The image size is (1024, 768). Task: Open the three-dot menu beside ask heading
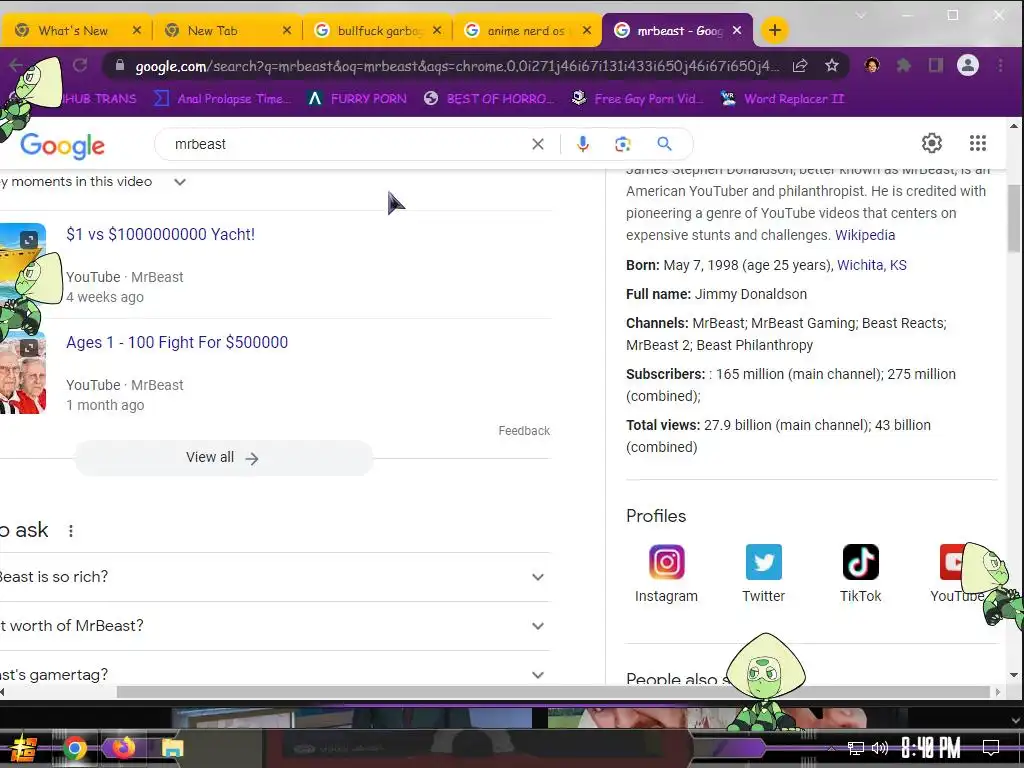pyautogui.click(x=71, y=531)
